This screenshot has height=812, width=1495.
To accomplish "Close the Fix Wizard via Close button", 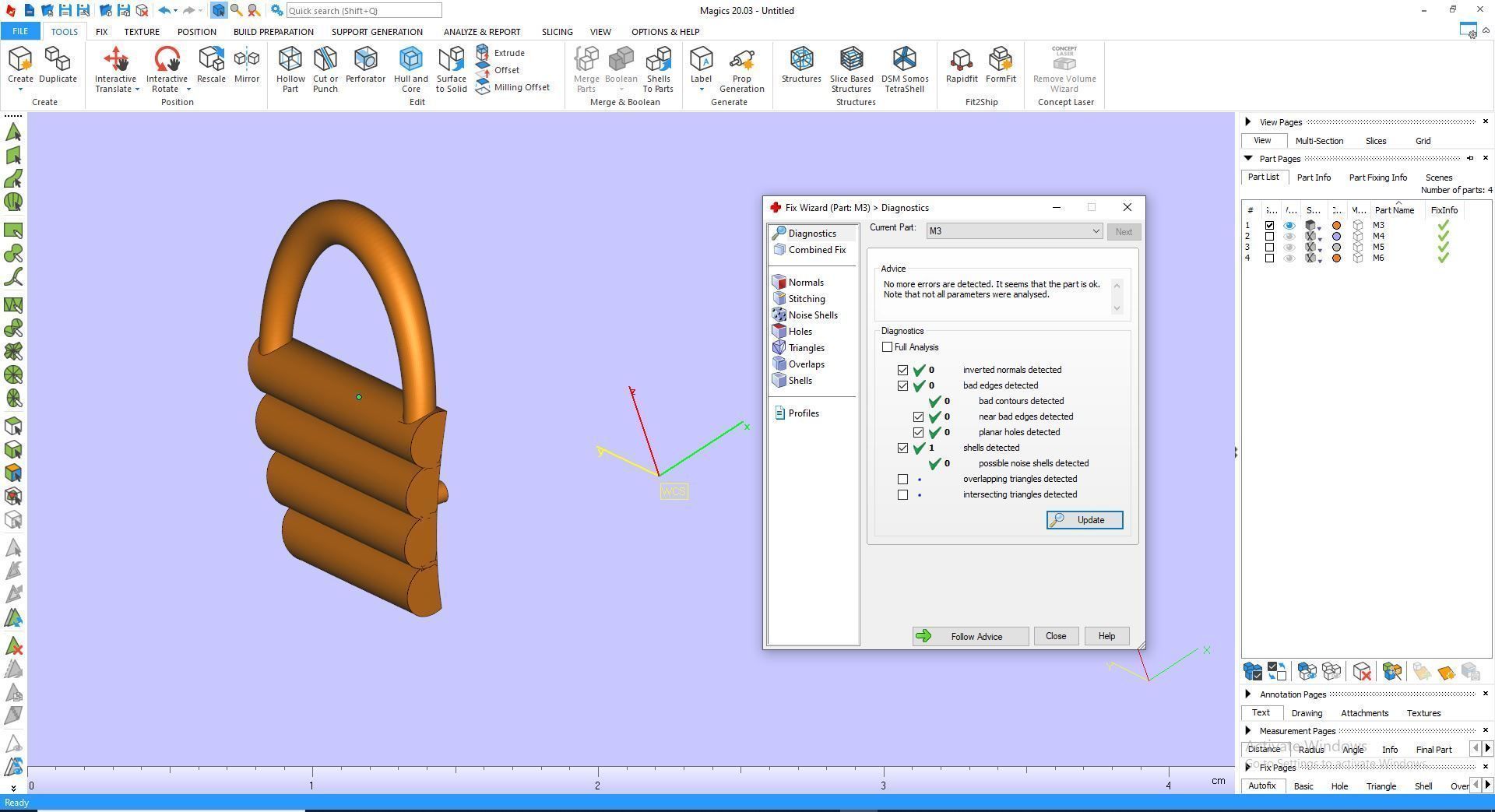I will [1056, 636].
